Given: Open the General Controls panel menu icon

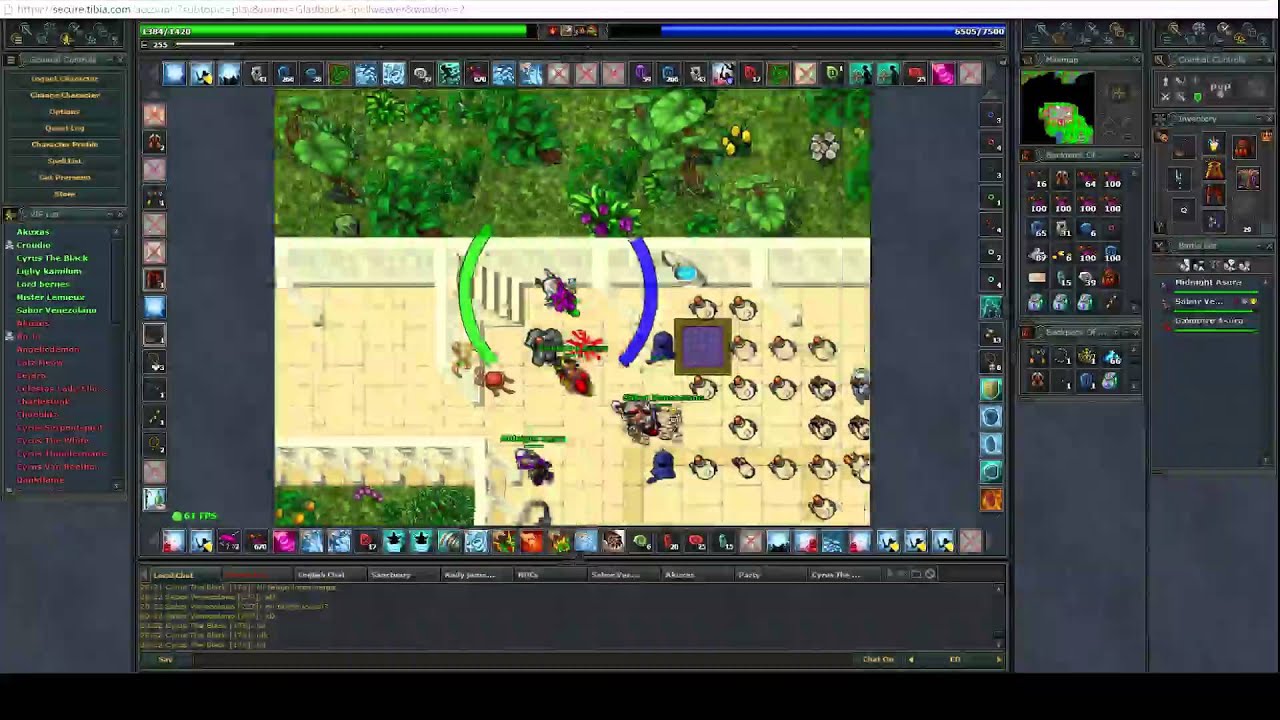Looking at the screenshot, I should point(10,60).
